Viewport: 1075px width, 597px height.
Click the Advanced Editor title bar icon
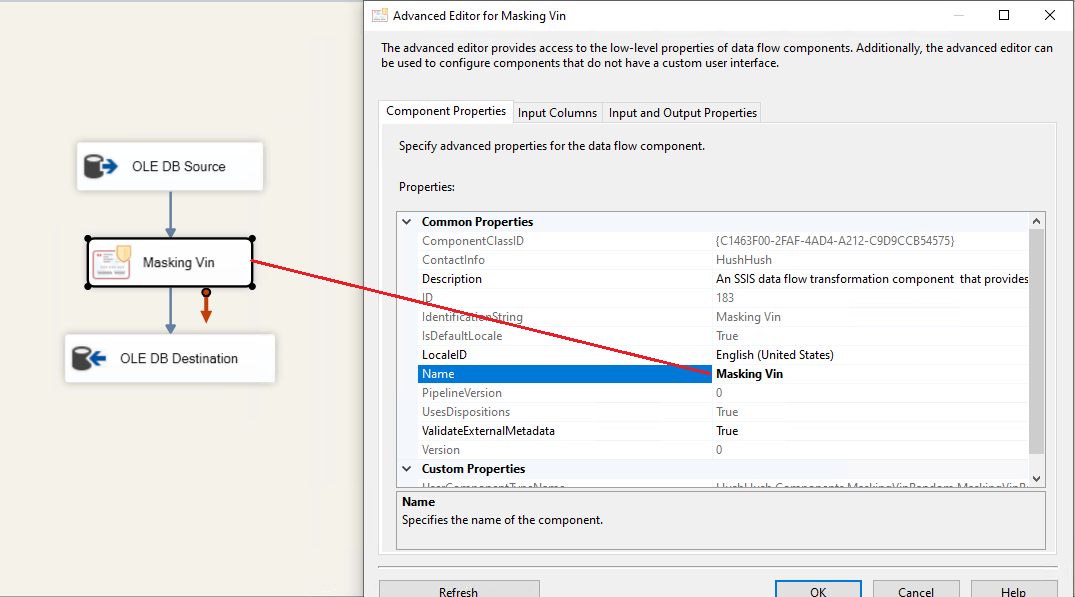click(380, 15)
